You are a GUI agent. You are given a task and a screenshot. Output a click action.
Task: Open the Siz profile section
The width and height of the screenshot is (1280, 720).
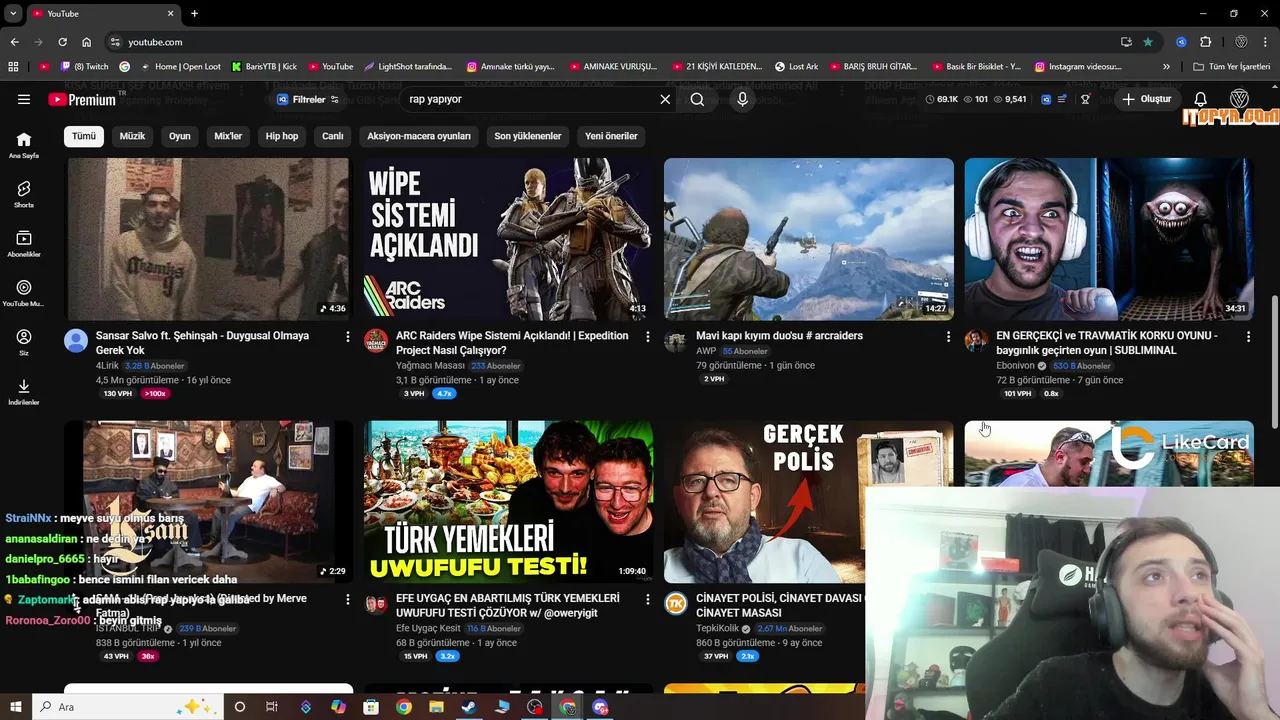pos(24,343)
